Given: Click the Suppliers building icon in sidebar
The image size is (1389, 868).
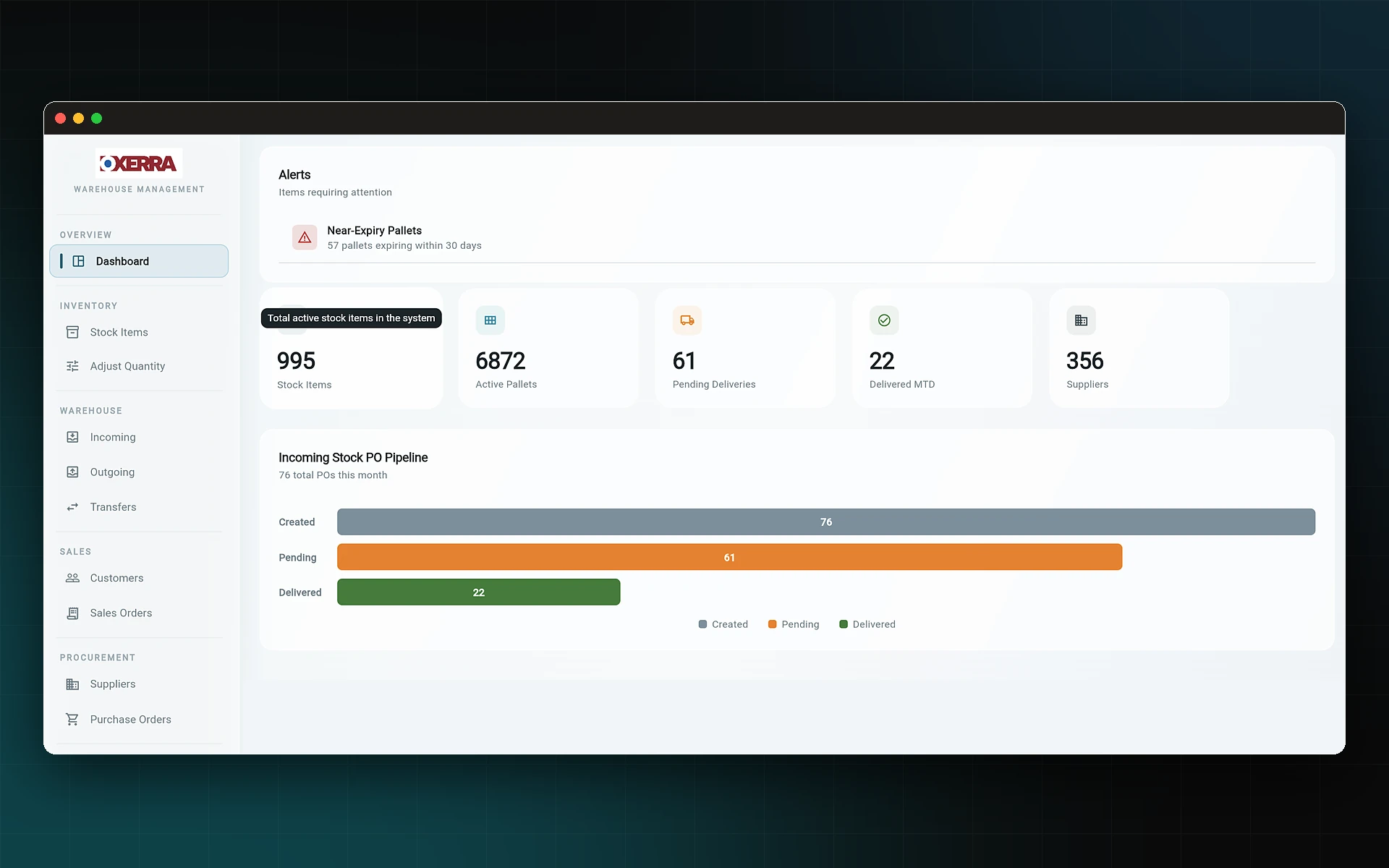Looking at the screenshot, I should pyautogui.click(x=72, y=684).
